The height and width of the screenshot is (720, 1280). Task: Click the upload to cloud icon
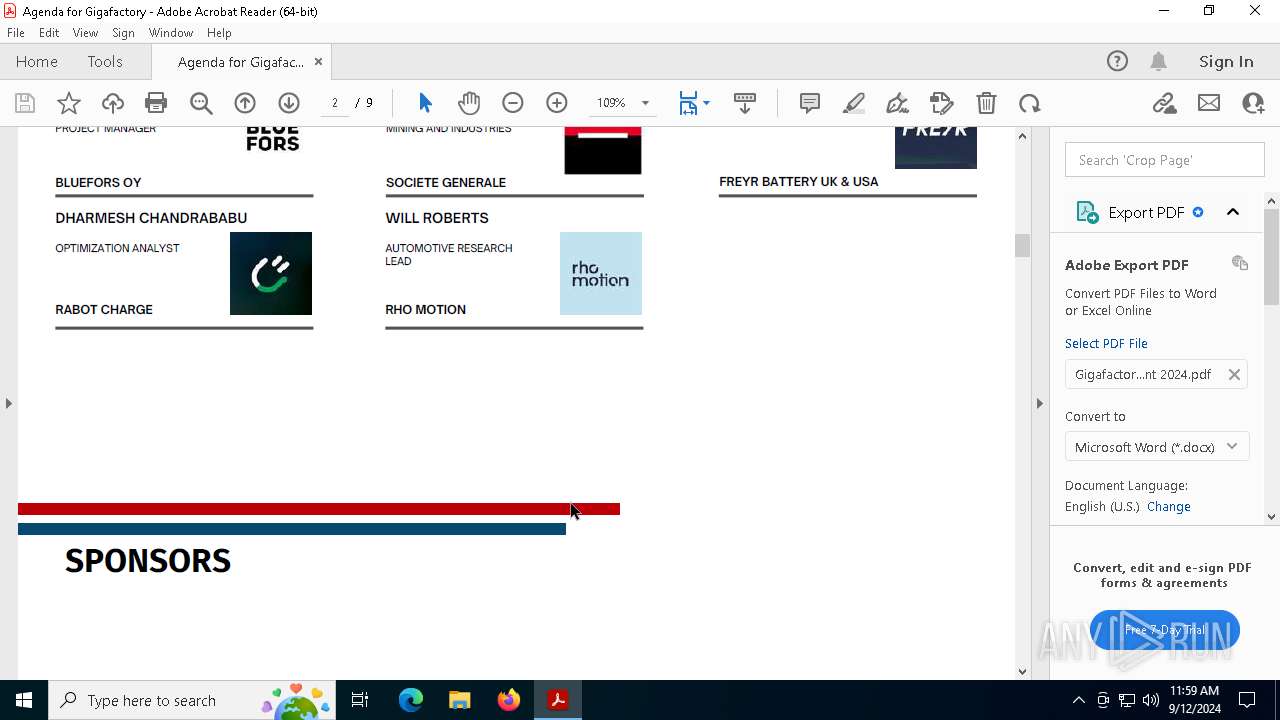pos(113,103)
